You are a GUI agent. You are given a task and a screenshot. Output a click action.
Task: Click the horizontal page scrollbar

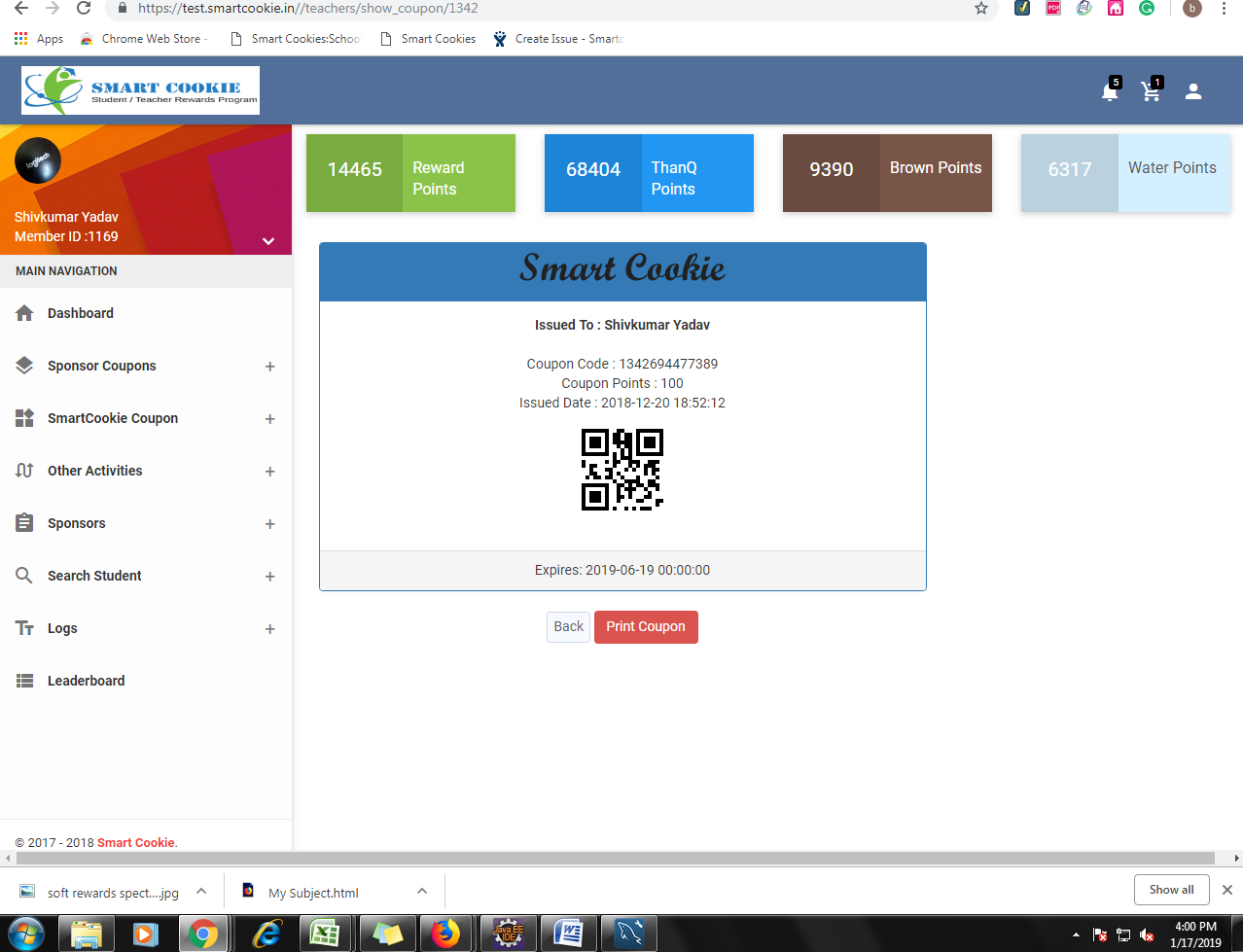(x=613, y=859)
